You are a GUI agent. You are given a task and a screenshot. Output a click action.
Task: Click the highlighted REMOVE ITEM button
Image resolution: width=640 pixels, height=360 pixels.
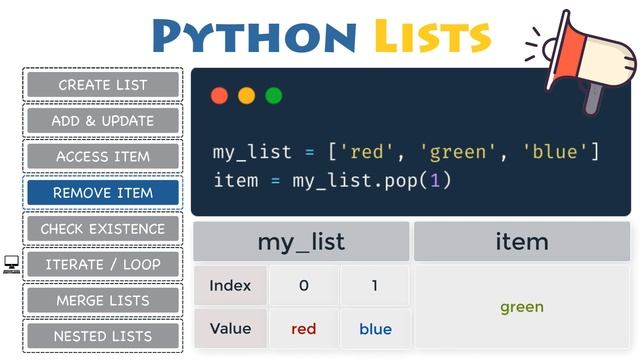pos(103,192)
